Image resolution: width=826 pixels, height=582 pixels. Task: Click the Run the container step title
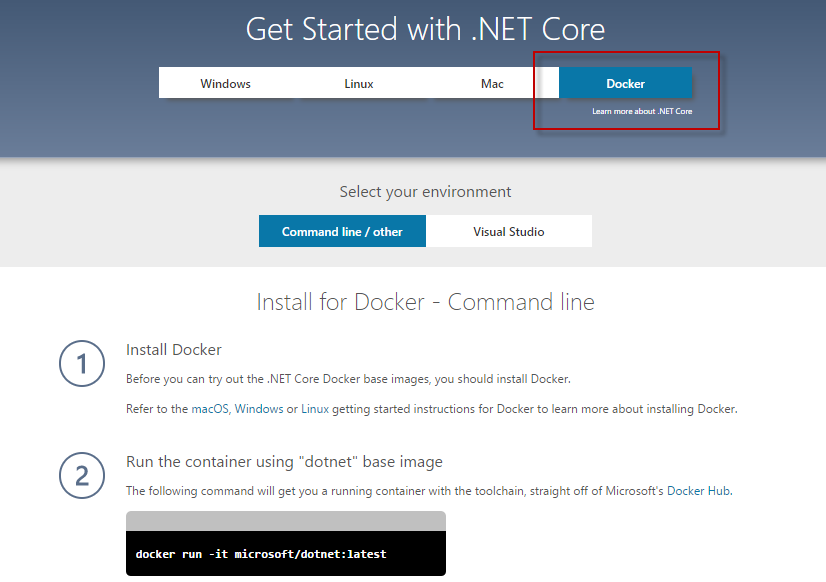pyautogui.click(x=284, y=462)
